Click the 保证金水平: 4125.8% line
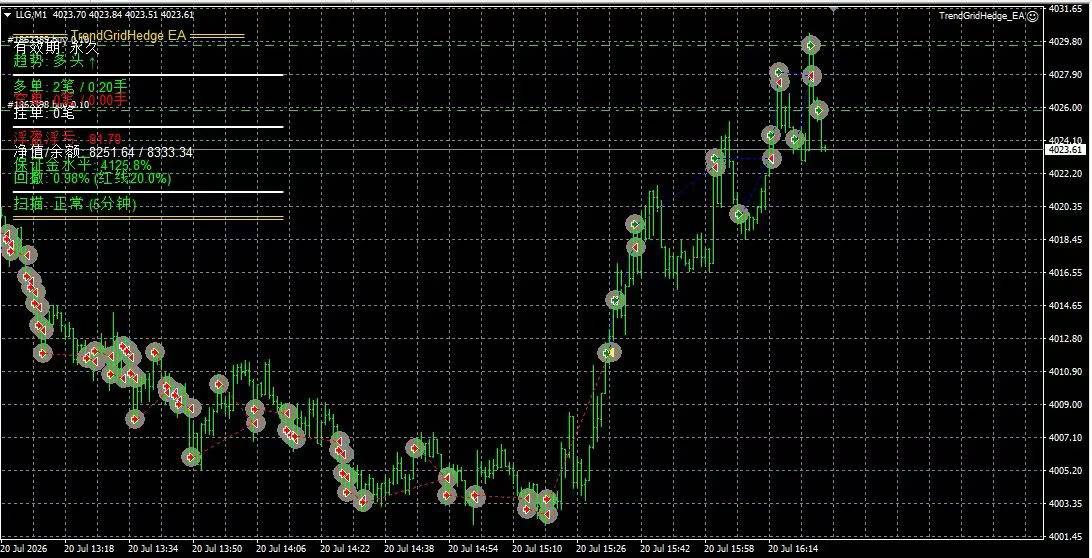 point(82,166)
